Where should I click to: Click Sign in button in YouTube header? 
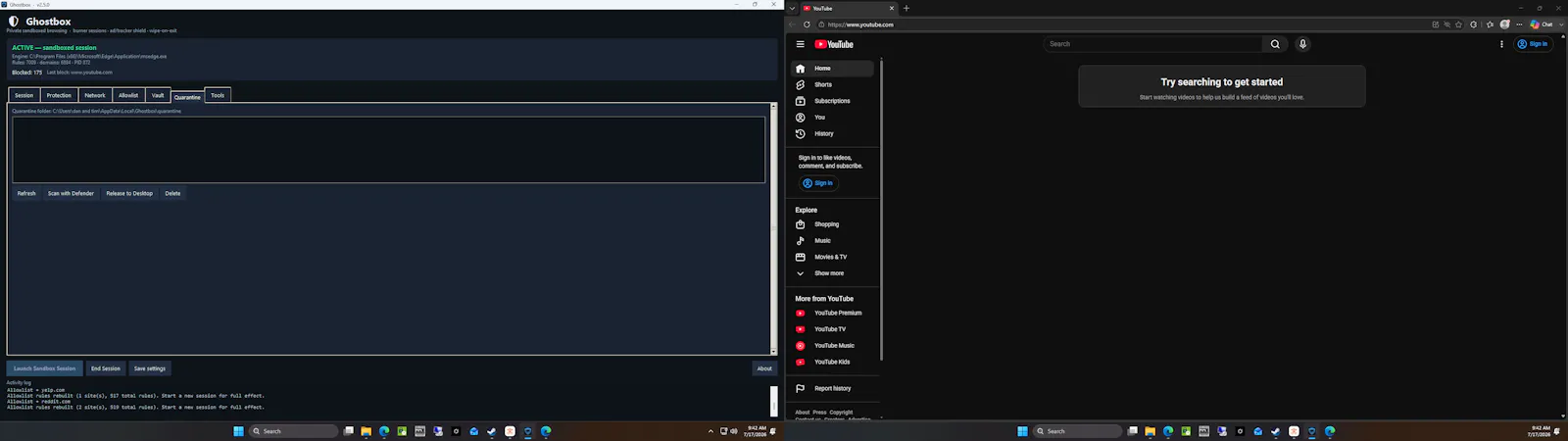(x=1533, y=44)
